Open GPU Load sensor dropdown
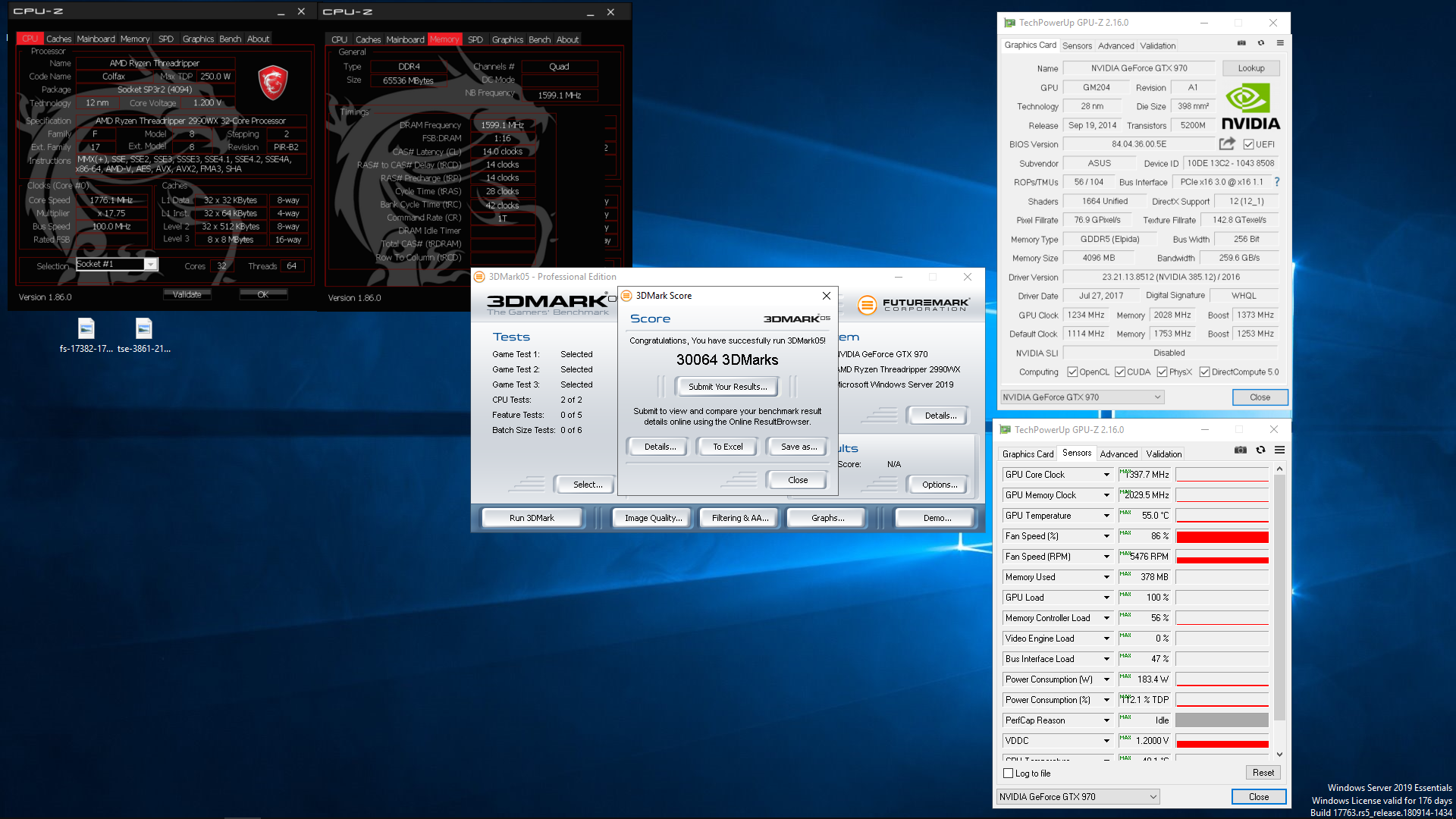Screen dimensions: 1456x819 click(x=1106, y=598)
